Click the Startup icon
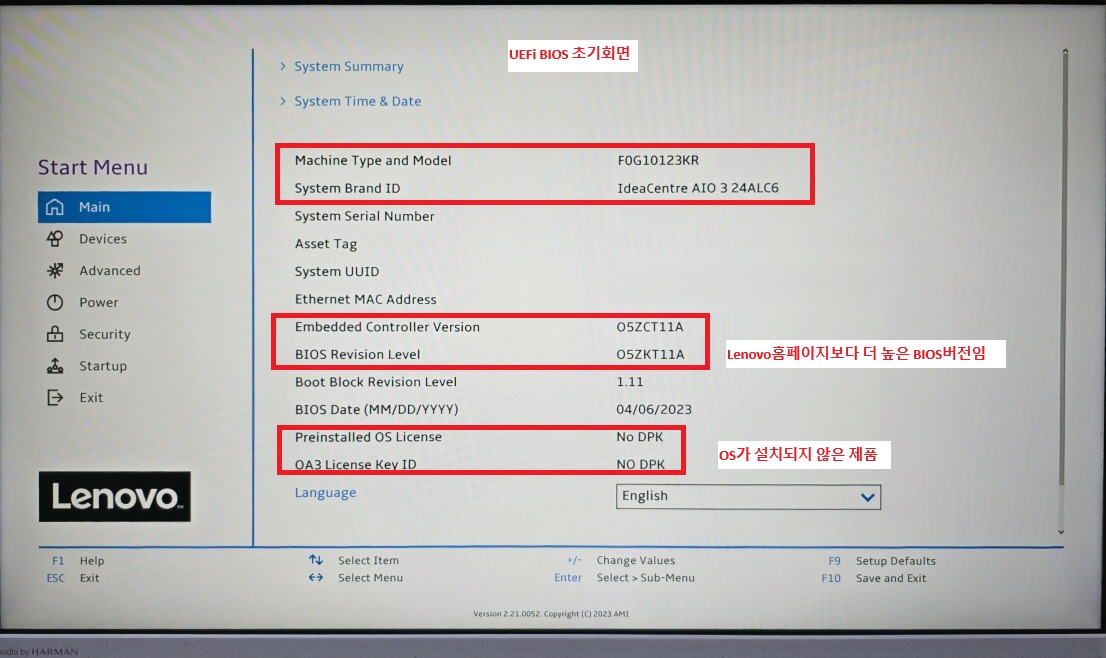1106x658 pixels. [54, 365]
